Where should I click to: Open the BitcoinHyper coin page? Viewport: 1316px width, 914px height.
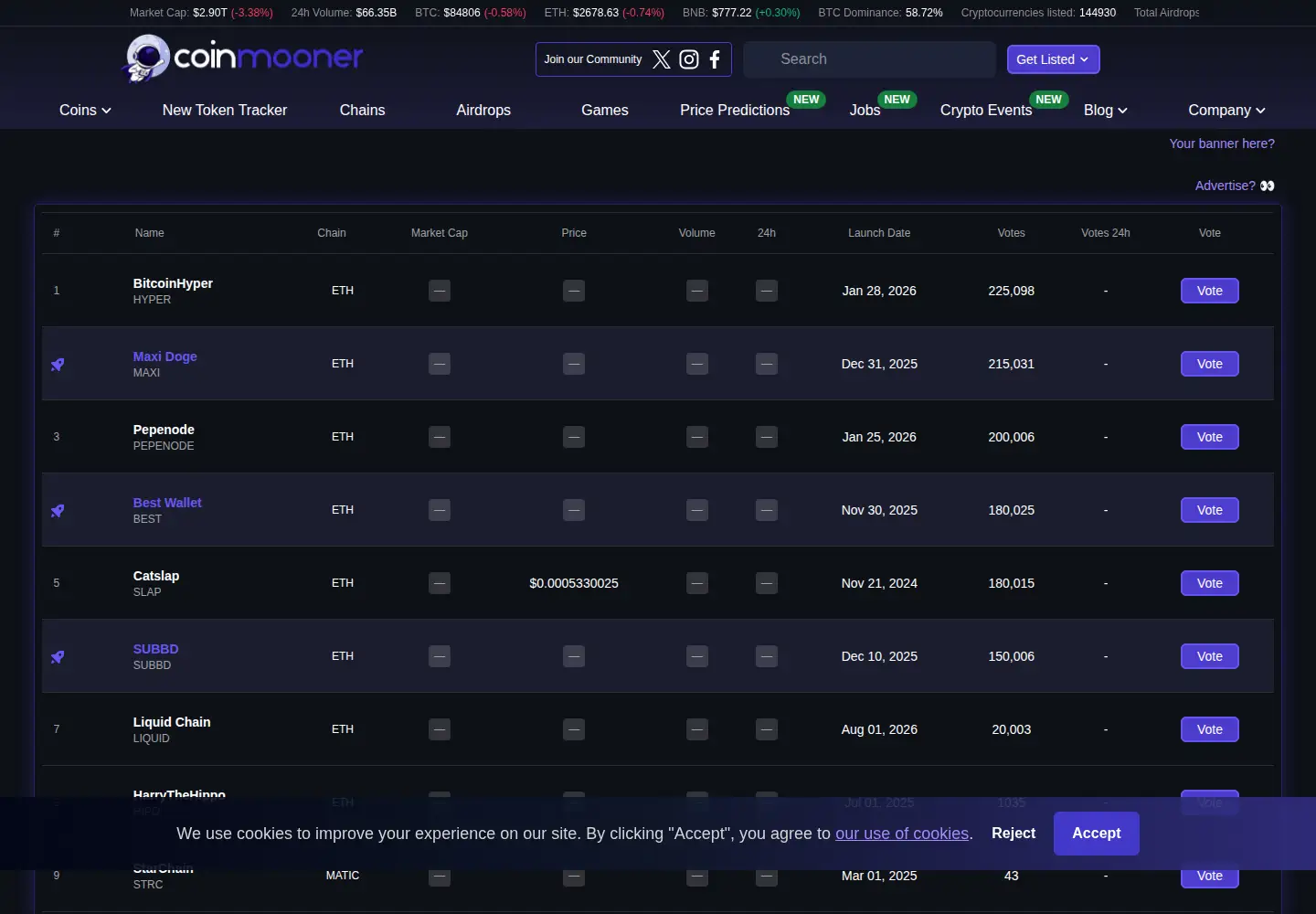tap(173, 283)
